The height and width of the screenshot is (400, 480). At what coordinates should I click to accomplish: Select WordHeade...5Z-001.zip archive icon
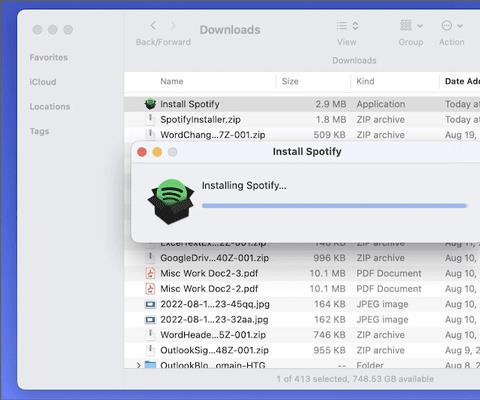pyautogui.click(x=150, y=334)
